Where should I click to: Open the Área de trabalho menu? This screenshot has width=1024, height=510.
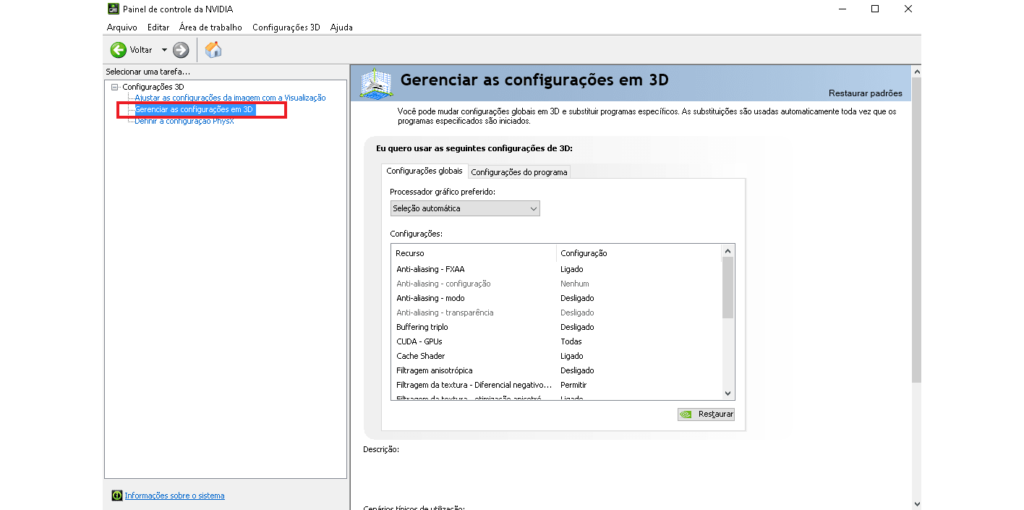(x=210, y=27)
